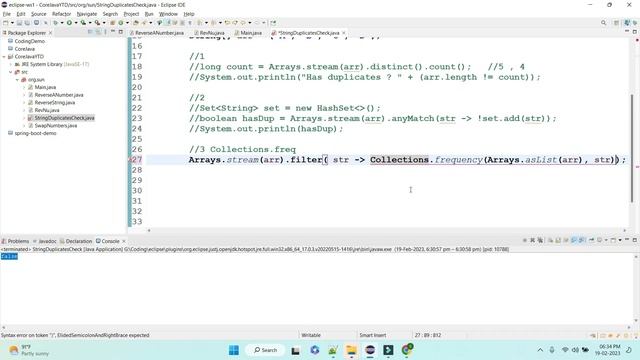The height and width of the screenshot is (360, 640).
Task: Click the External Tools toolbar icon
Action: (x=97, y=23)
